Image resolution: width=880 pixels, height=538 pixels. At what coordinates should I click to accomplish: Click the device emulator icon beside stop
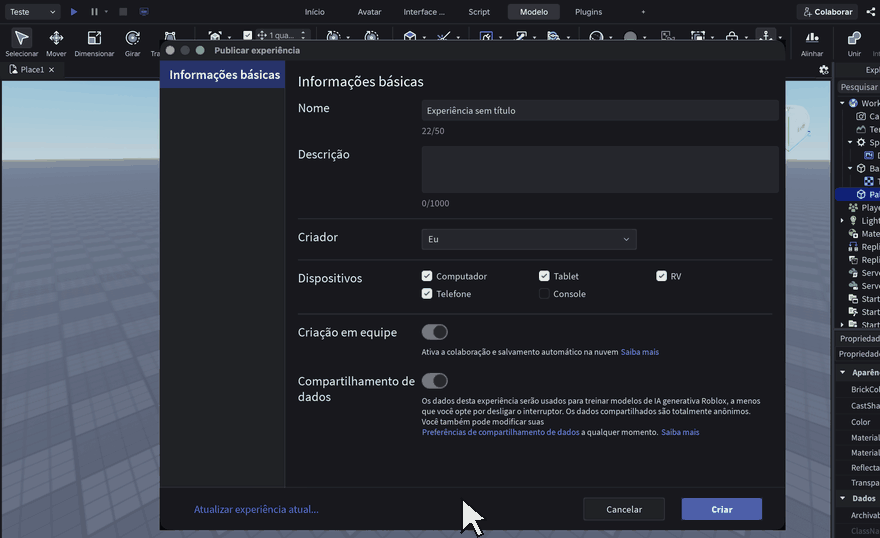pyautogui.click(x=144, y=11)
